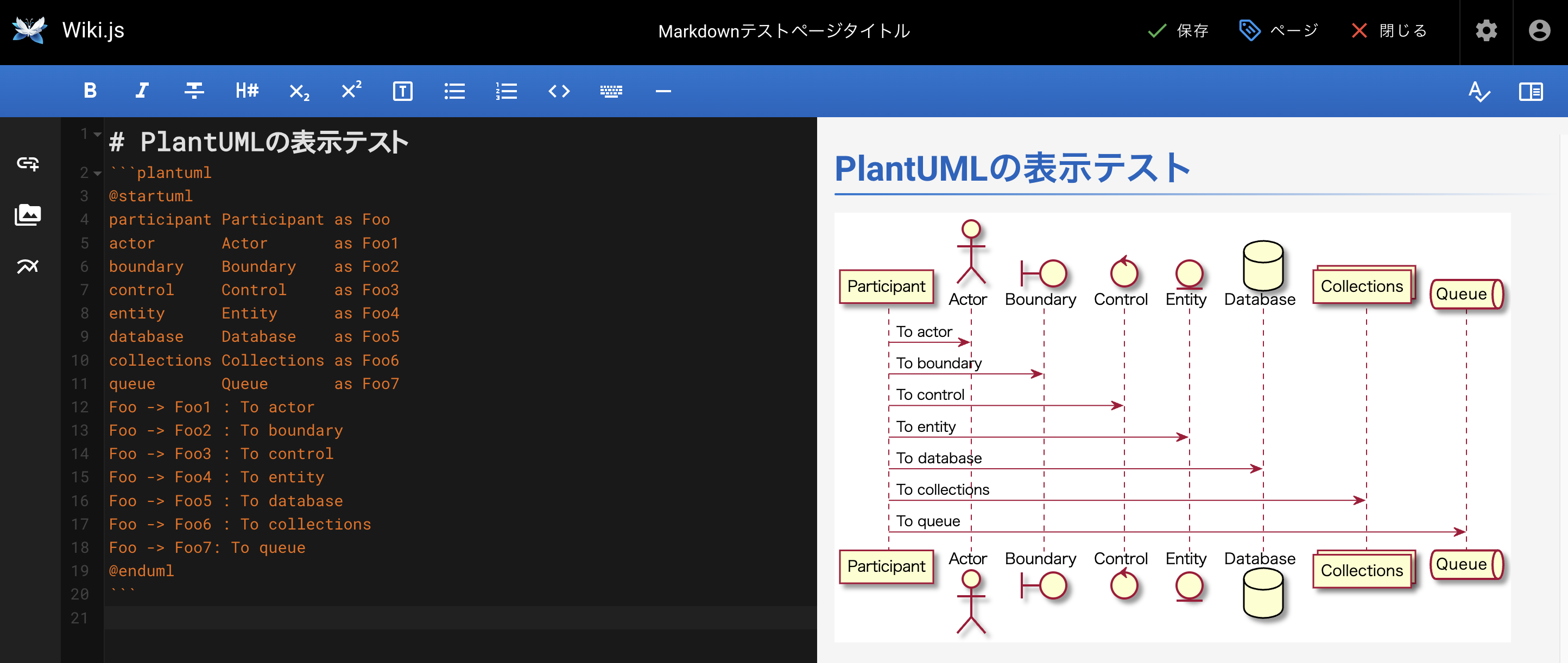This screenshot has height=663, width=1568.
Task: Open the text color formatting tool
Action: coord(1479,91)
